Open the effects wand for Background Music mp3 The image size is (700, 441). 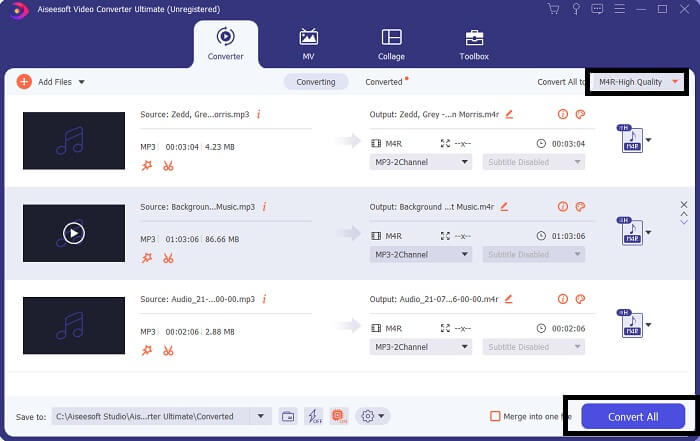point(147,258)
